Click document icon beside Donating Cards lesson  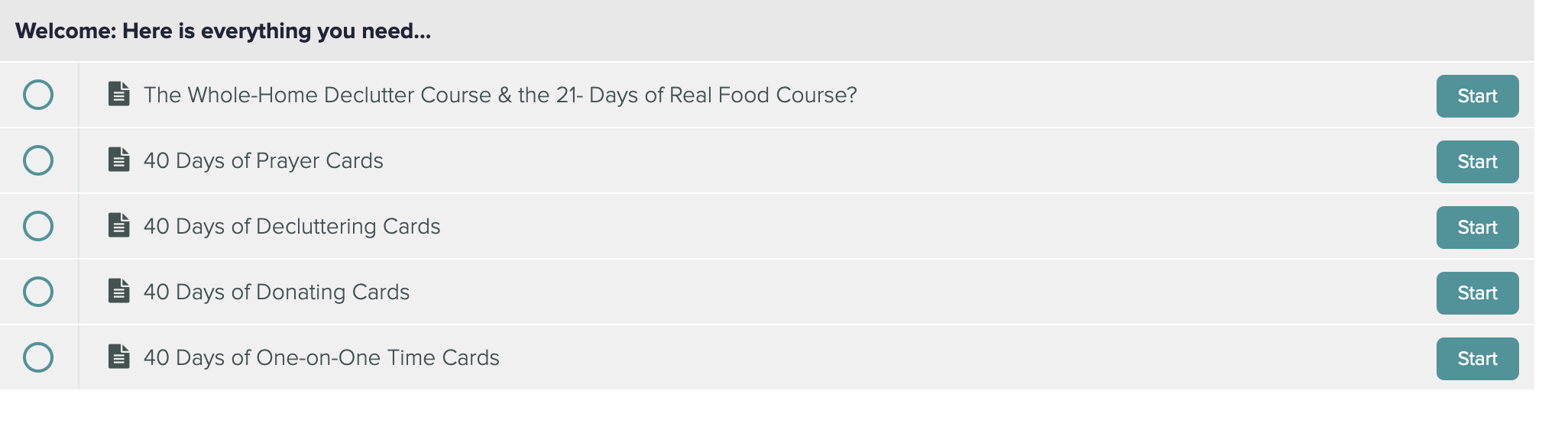(x=118, y=291)
